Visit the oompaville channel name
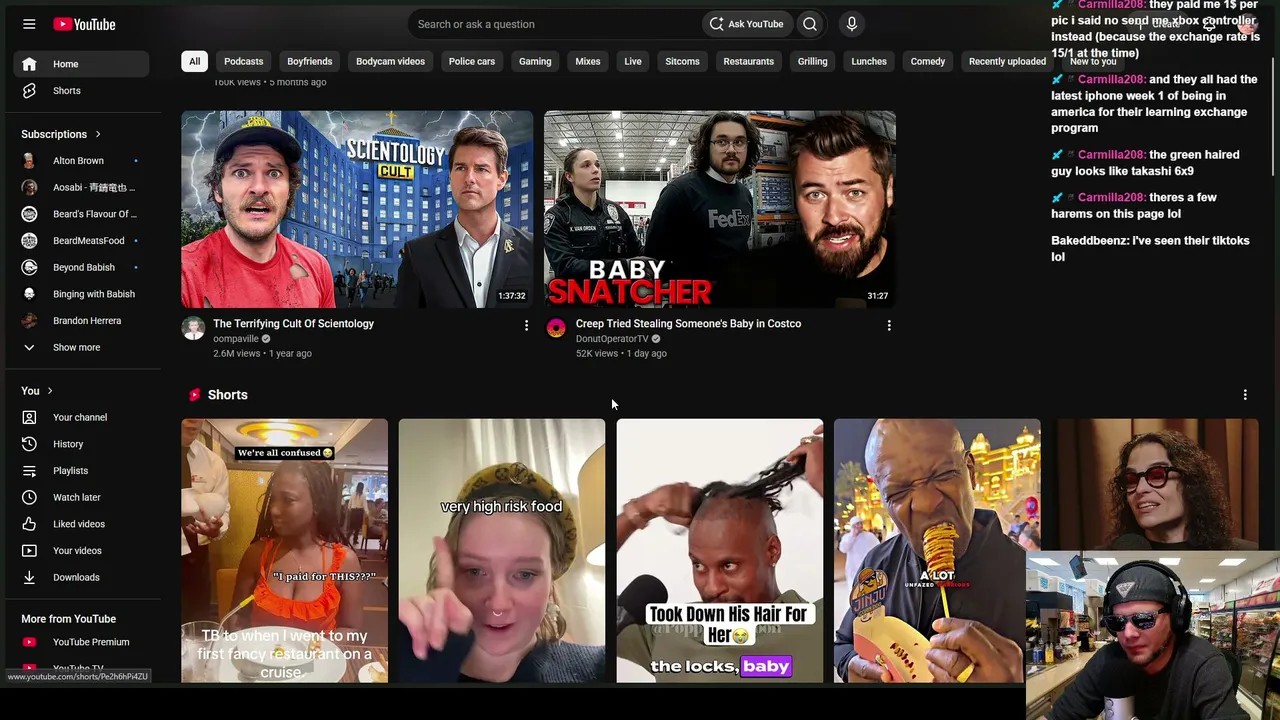The image size is (1280, 720). 236,339
